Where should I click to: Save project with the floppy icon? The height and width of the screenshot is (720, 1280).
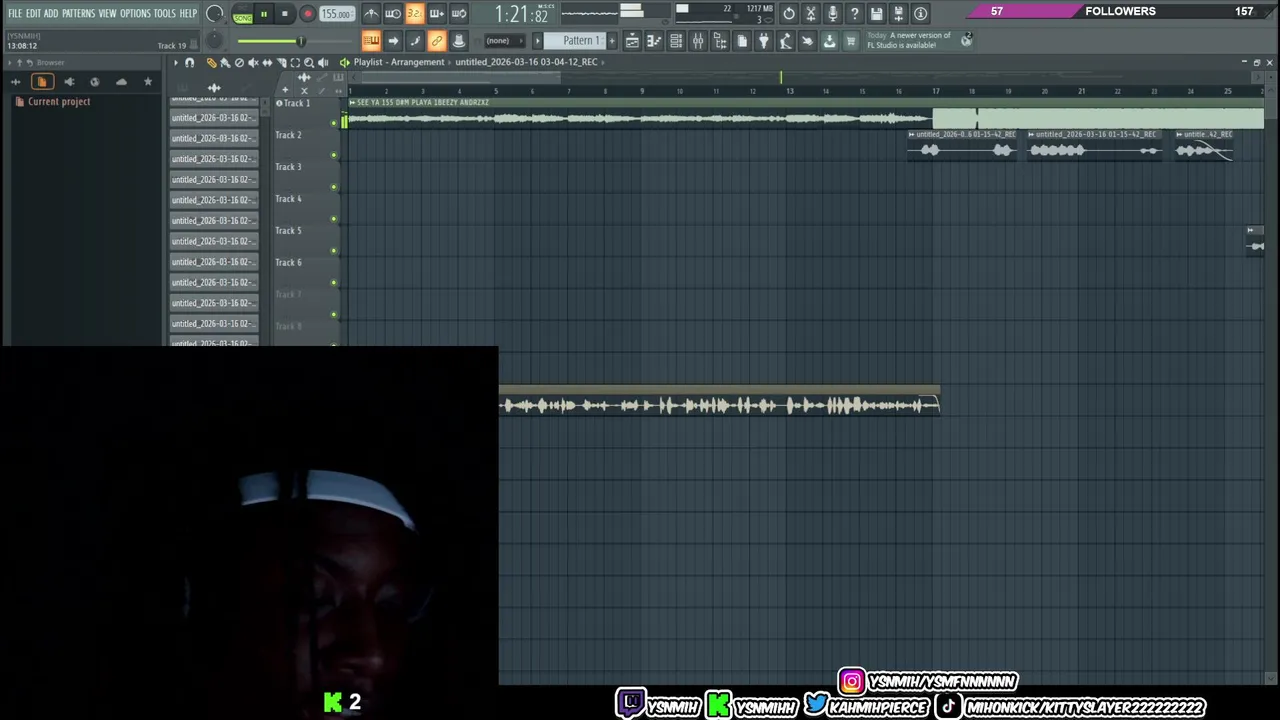[x=877, y=14]
